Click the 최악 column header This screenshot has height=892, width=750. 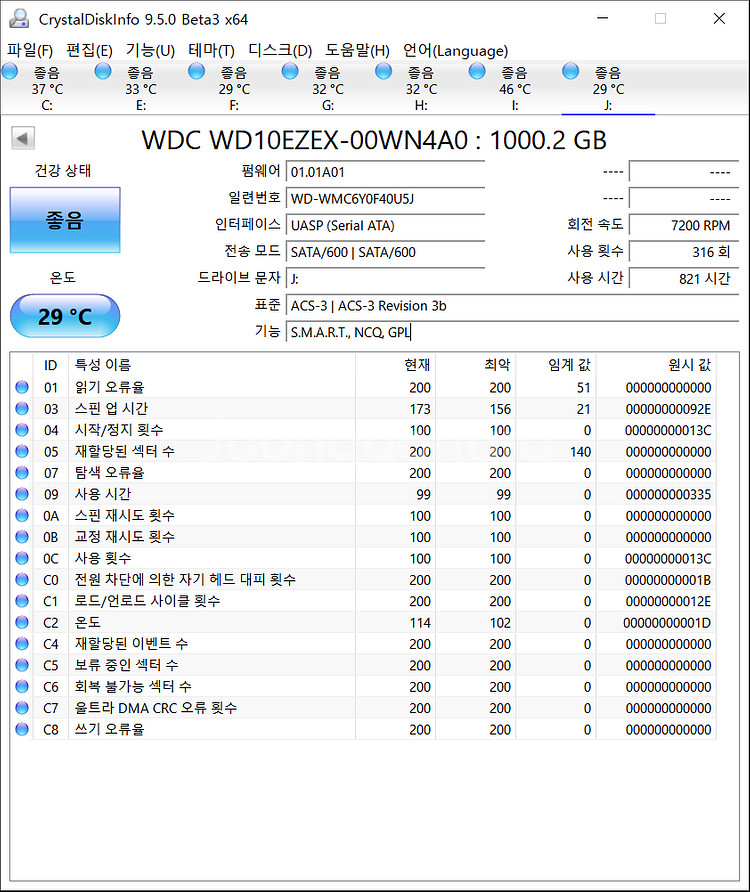pos(476,365)
